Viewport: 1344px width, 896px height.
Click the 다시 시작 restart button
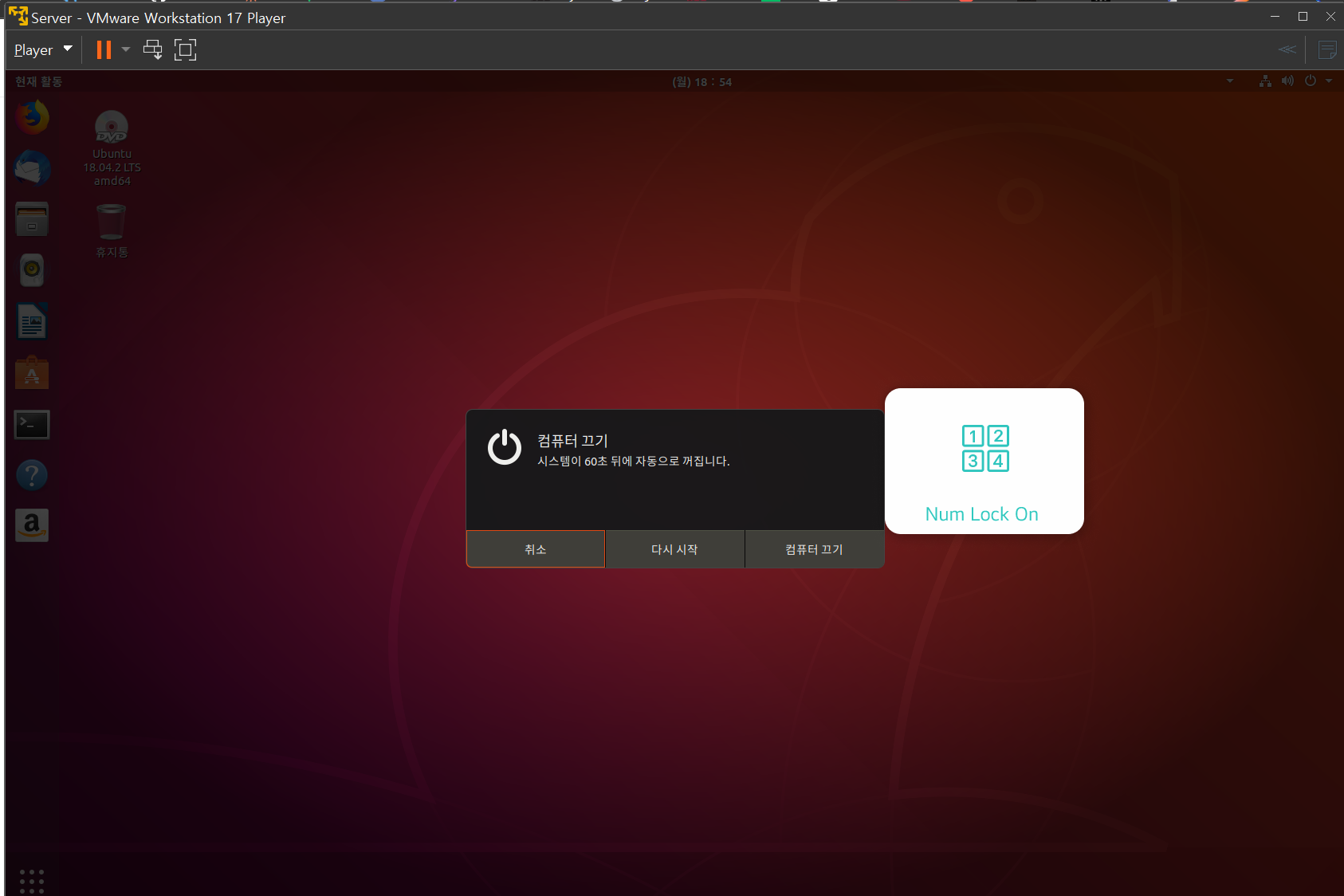tap(674, 549)
